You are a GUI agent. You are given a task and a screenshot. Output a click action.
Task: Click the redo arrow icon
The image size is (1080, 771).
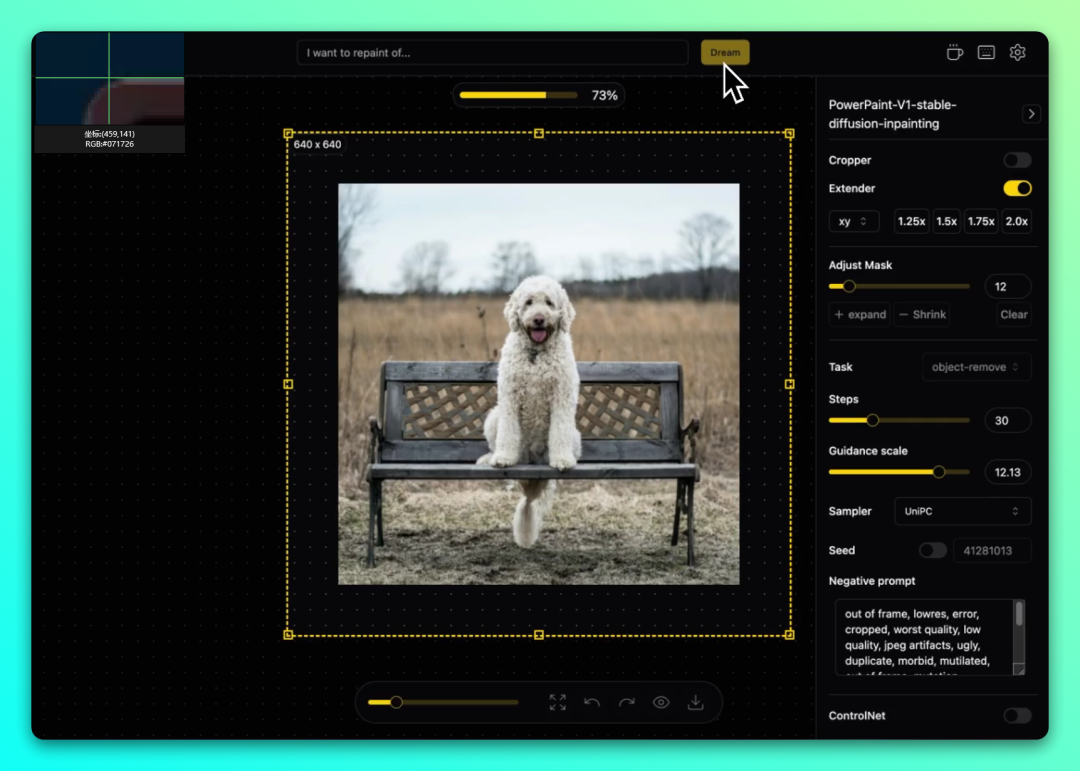pos(626,702)
